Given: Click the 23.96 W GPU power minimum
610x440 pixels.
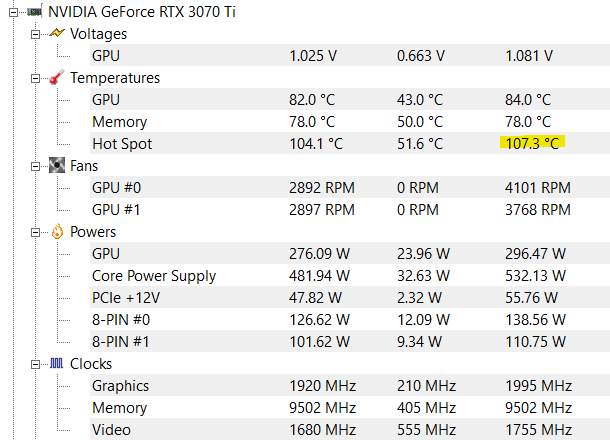Looking at the screenshot, I should click(x=423, y=254).
